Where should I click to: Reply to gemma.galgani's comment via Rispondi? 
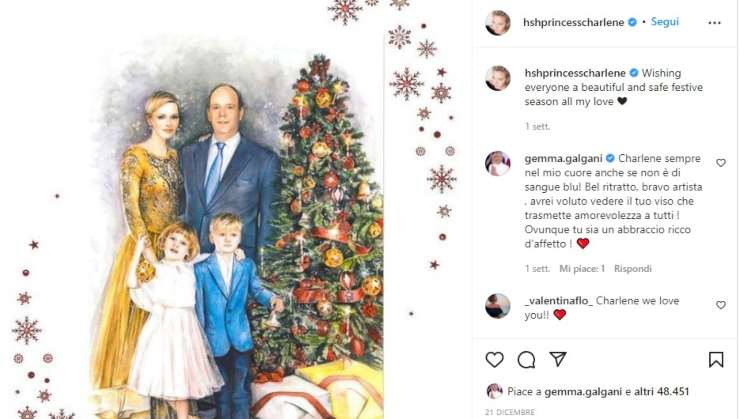point(632,268)
